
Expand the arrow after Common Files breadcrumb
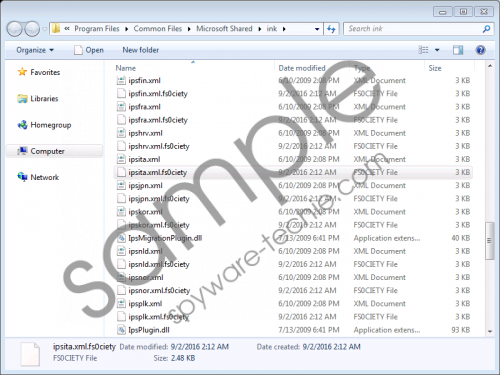pyautogui.click(x=189, y=29)
